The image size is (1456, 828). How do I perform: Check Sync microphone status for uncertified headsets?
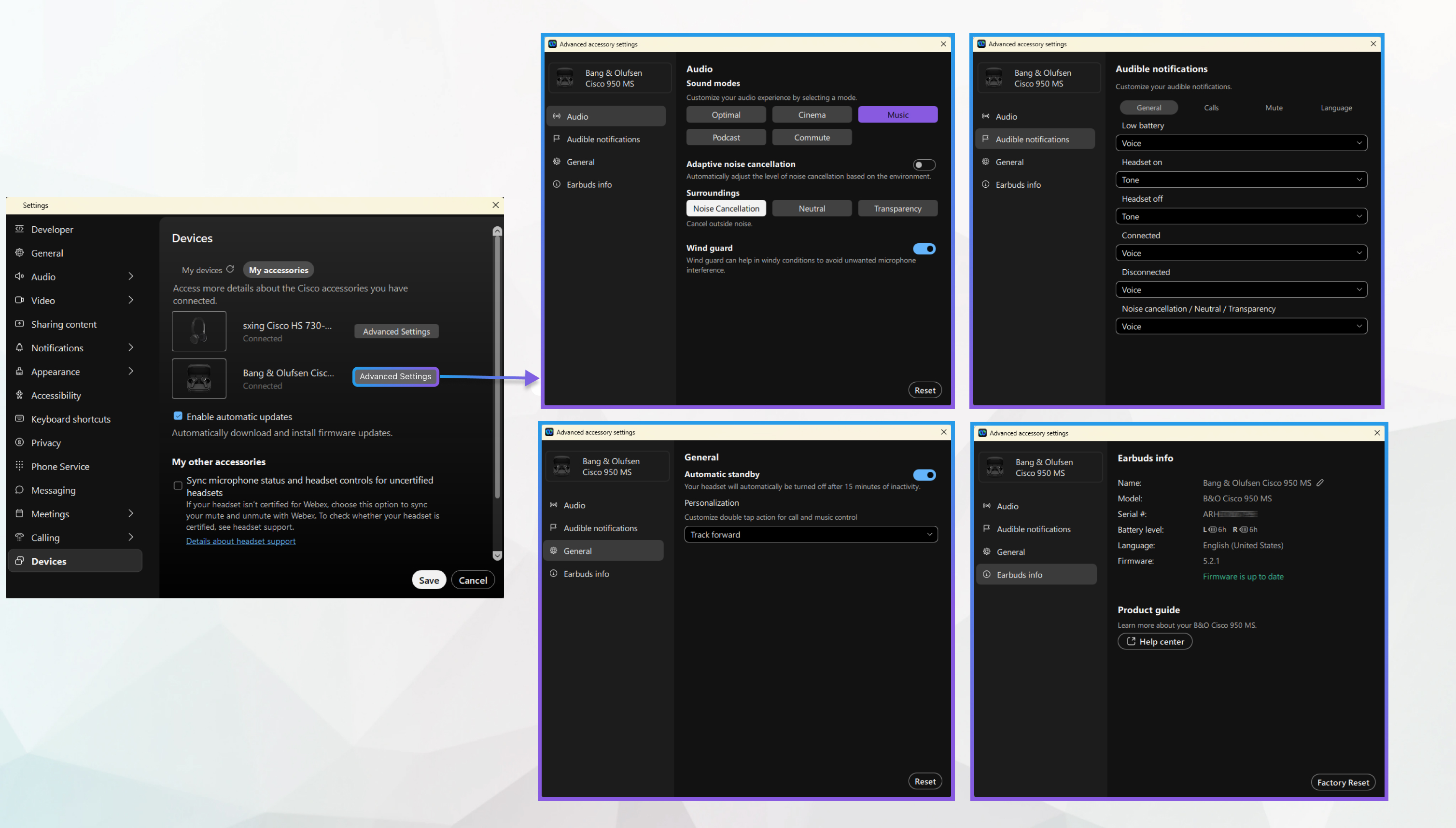pyautogui.click(x=178, y=485)
